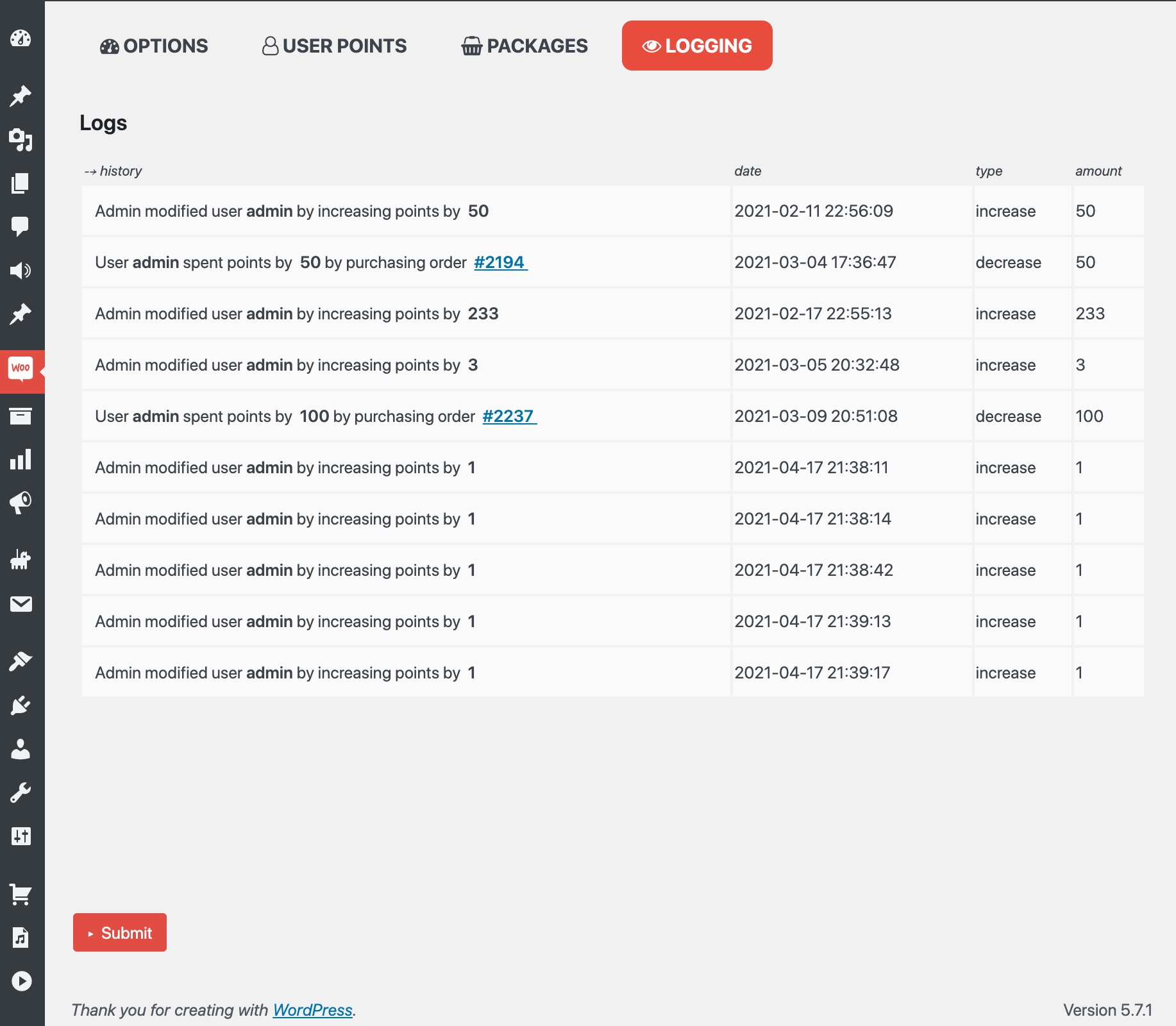This screenshot has width=1176, height=1026.
Task: Click the circular play sidebar icon
Action: tap(21, 981)
